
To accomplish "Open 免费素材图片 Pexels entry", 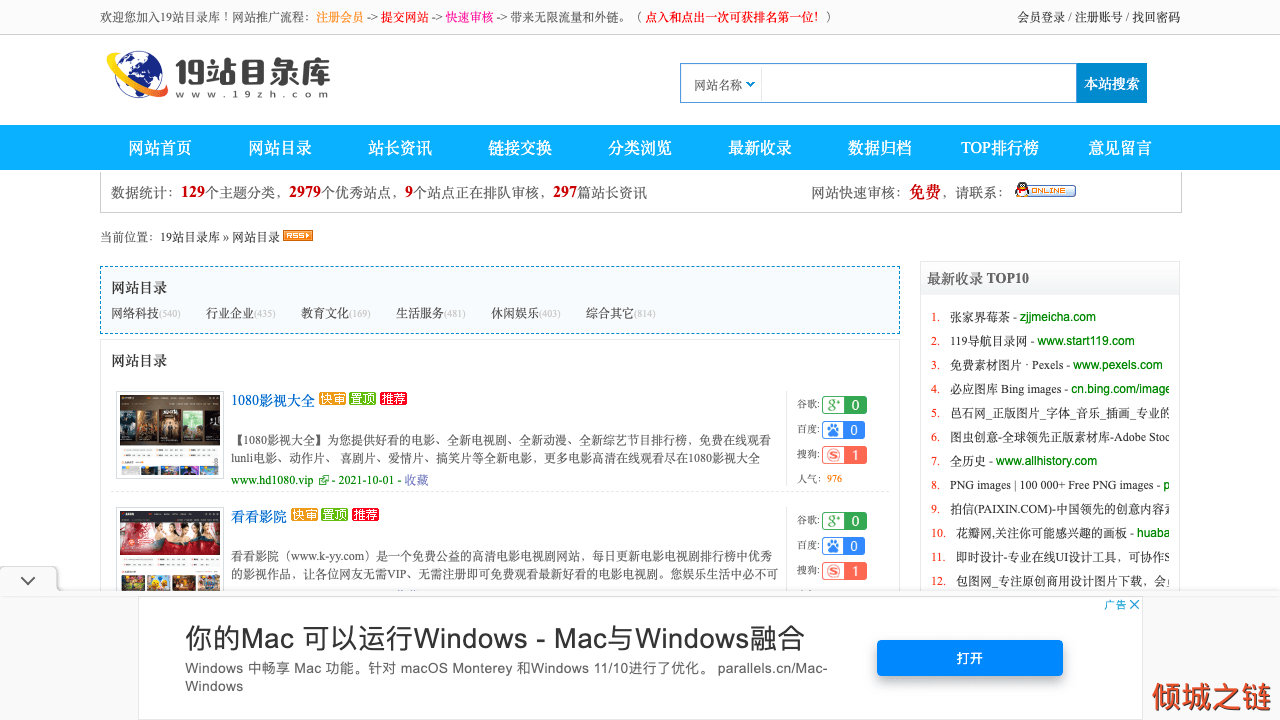I will [1006, 365].
